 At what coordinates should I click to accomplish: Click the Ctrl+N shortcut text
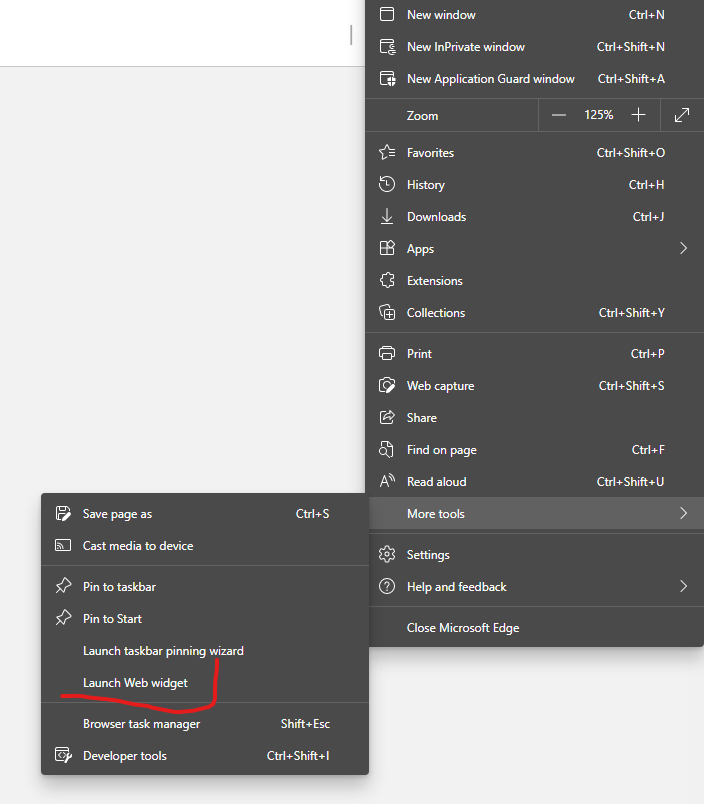(x=647, y=15)
